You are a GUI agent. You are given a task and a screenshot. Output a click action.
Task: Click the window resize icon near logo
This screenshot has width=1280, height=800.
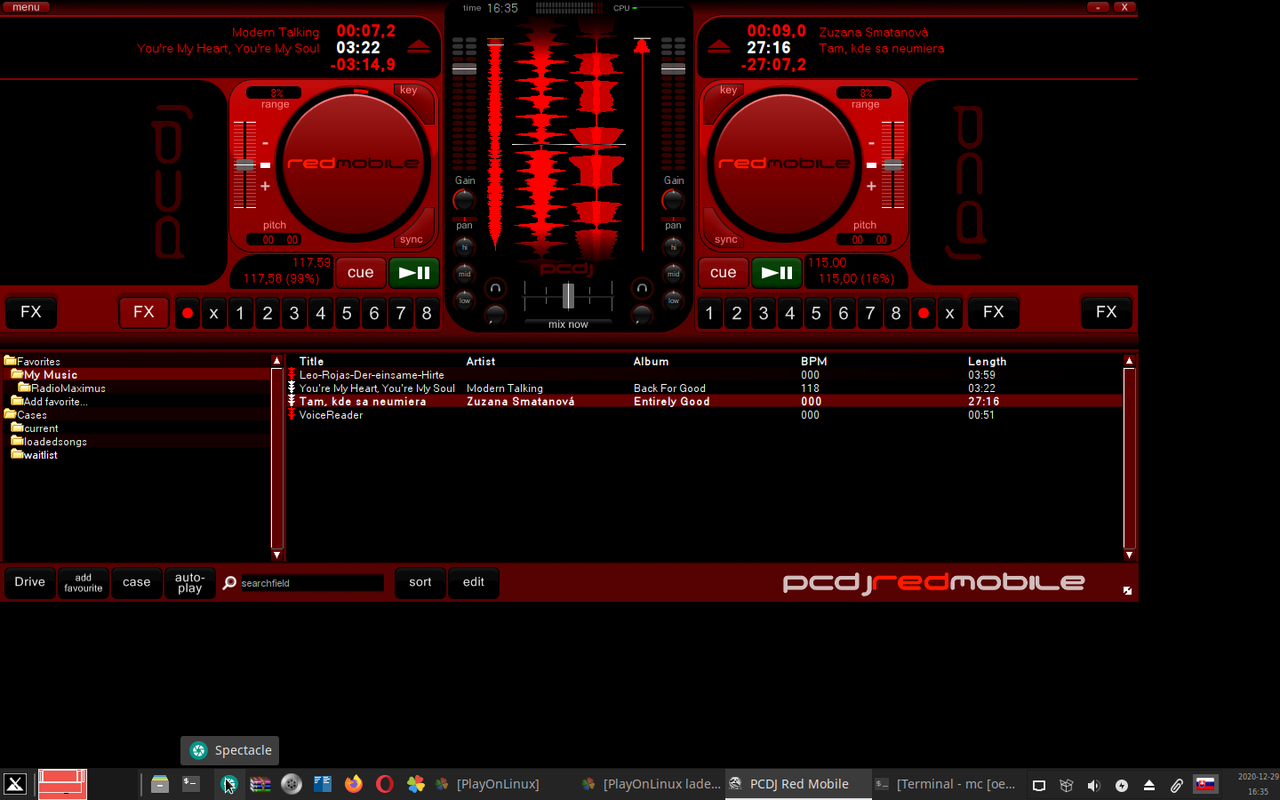1127,591
